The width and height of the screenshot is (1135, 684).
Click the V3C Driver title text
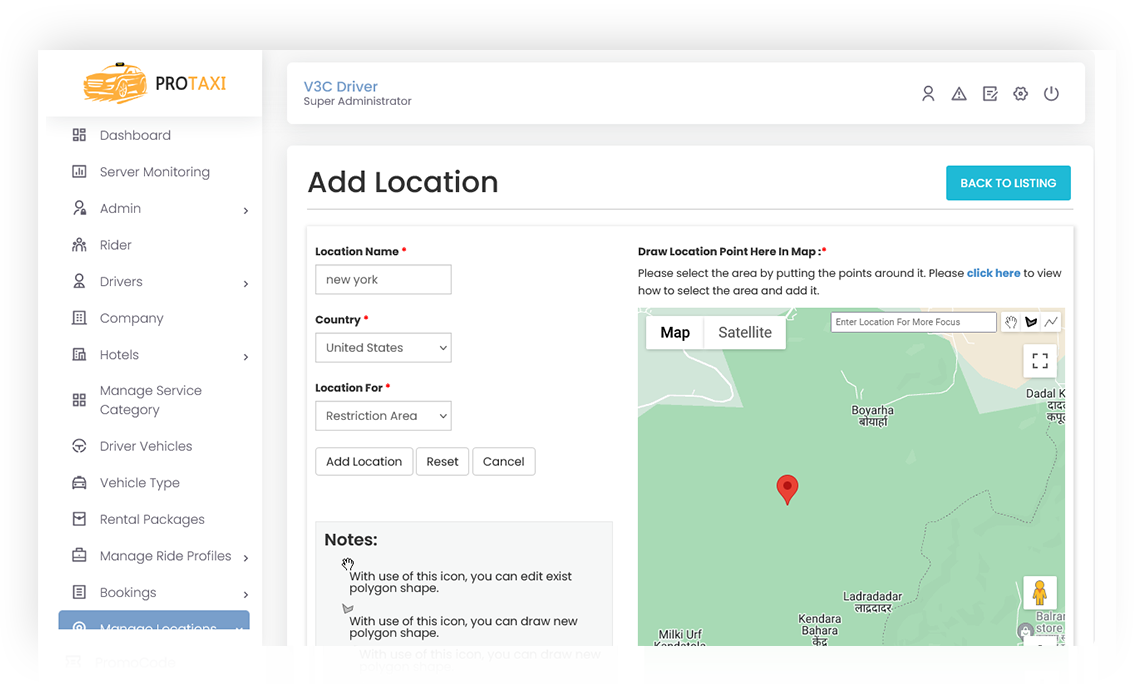point(340,86)
